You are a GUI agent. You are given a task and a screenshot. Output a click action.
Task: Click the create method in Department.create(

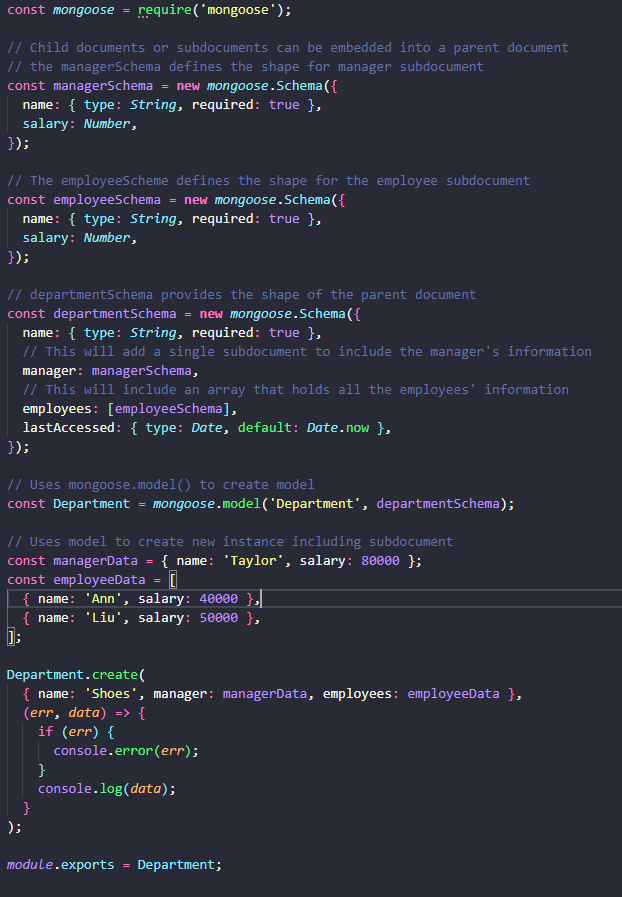114,675
